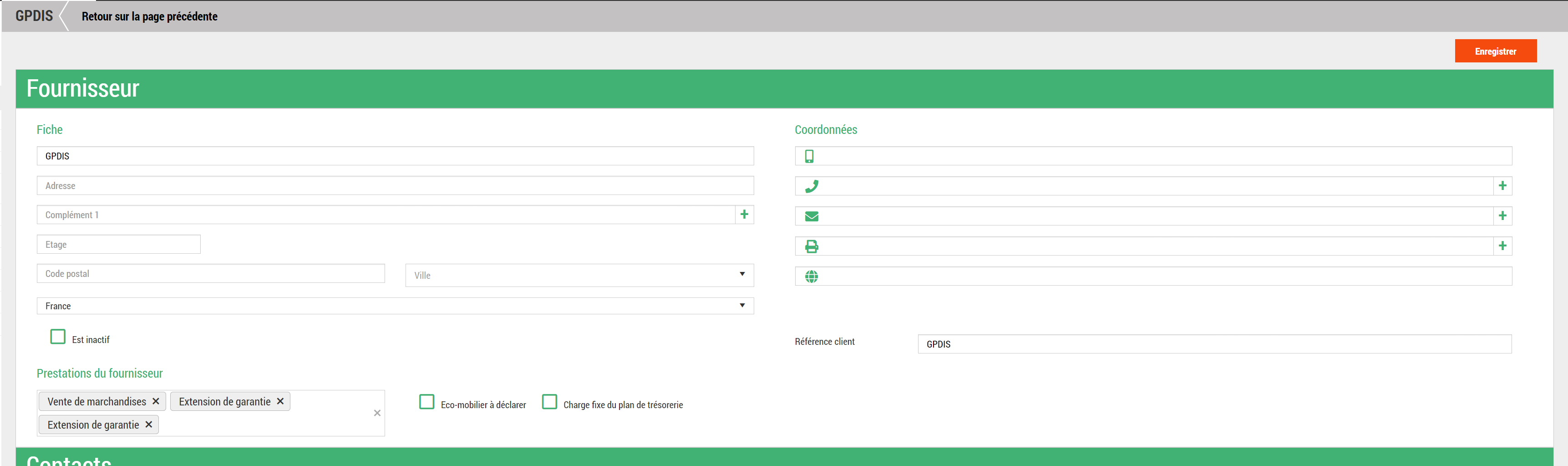Click 'Retour sur la page précédente'
This screenshot has width=1568, height=466.
(149, 16)
